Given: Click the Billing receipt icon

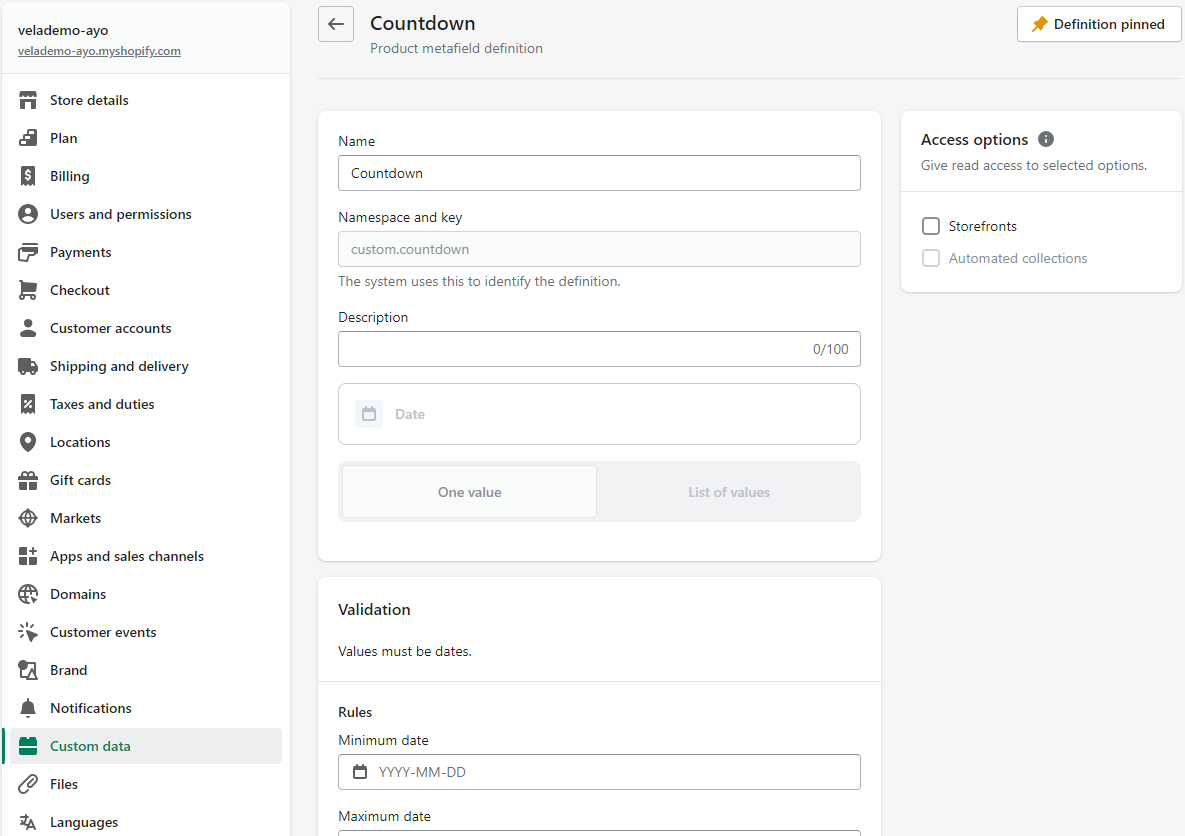Looking at the screenshot, I should point(28,176).
